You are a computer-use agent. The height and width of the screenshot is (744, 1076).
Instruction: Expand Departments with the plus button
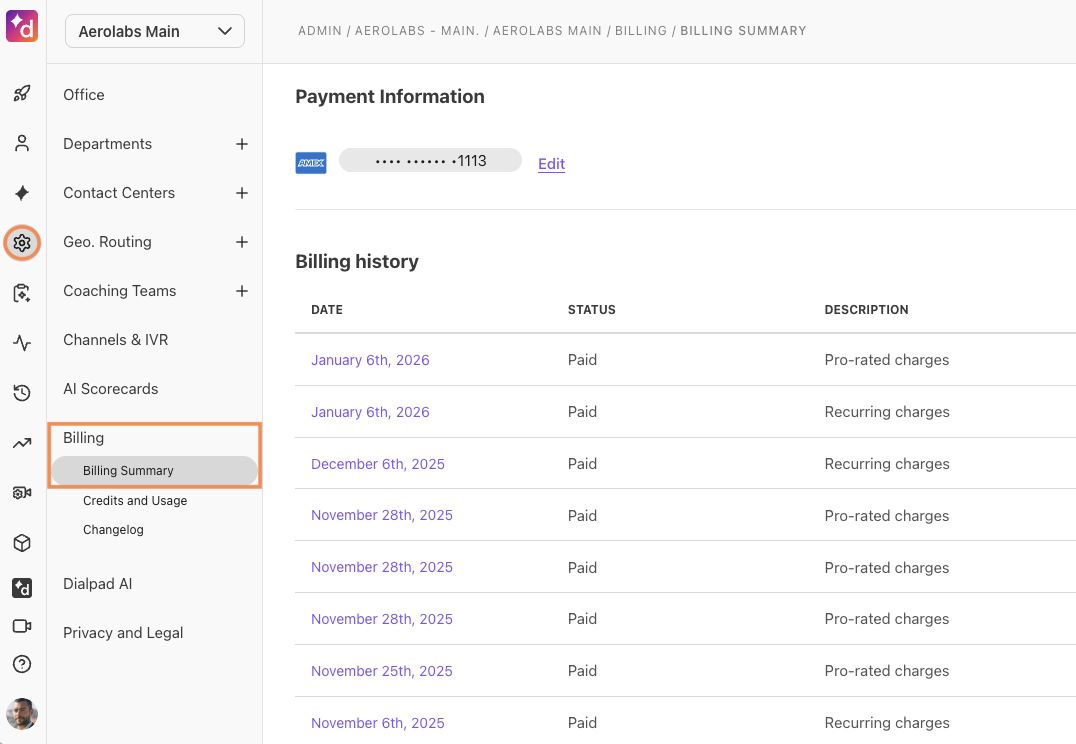tap(241, 144)
